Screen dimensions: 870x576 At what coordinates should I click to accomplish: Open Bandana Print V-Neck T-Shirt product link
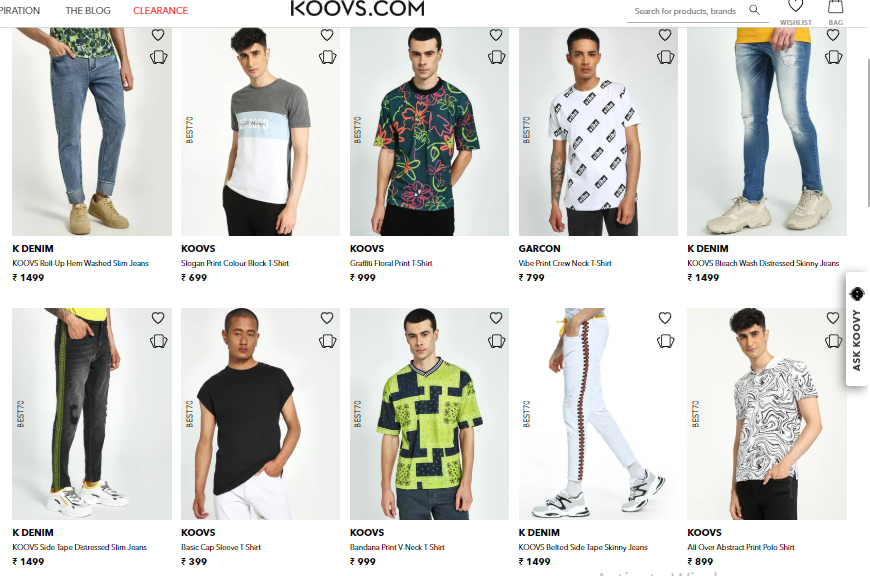pyautogui.click(x=397, y=547)
